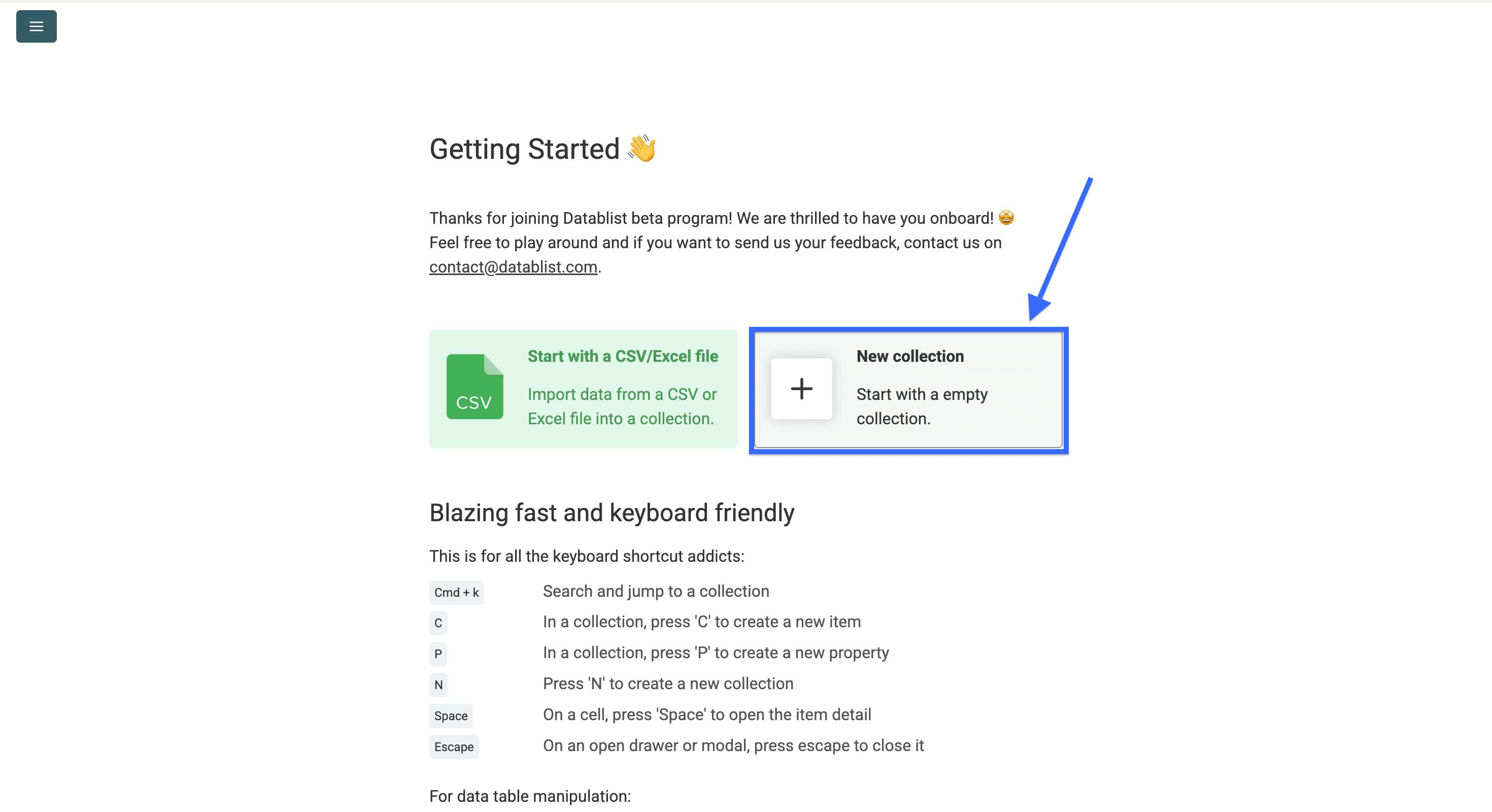Click the P shortcut key badge
The width and height of the screenshot is (1492, 812).
click(438, 654)
